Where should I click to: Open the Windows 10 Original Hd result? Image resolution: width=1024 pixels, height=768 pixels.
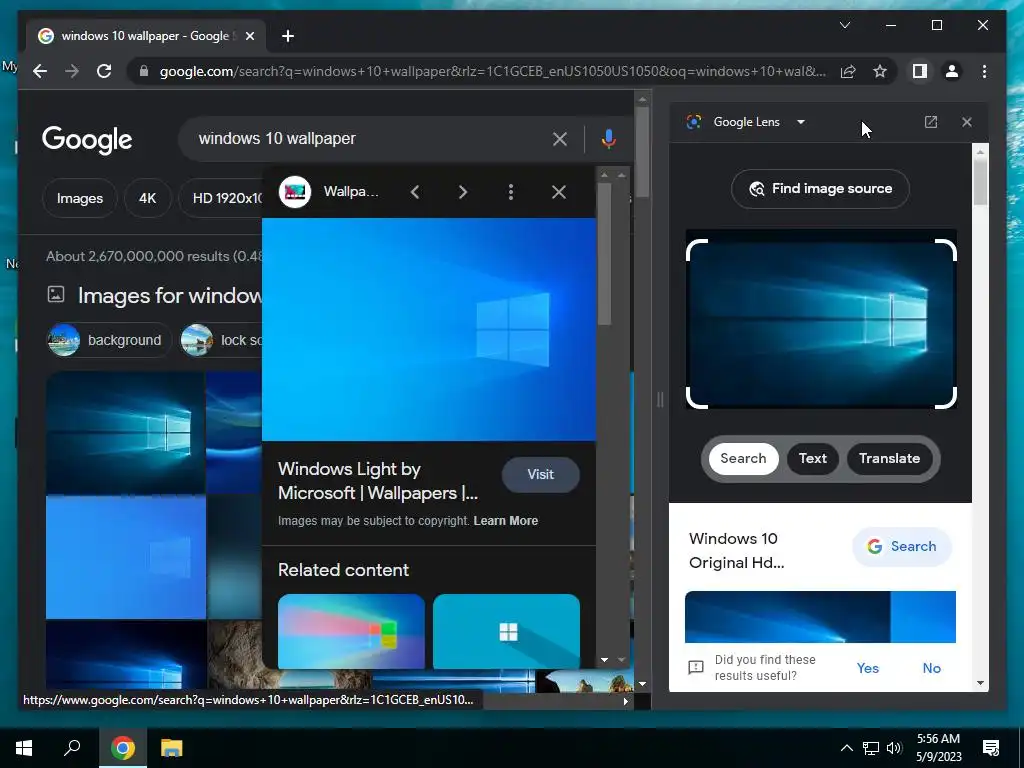coord(737,551)
